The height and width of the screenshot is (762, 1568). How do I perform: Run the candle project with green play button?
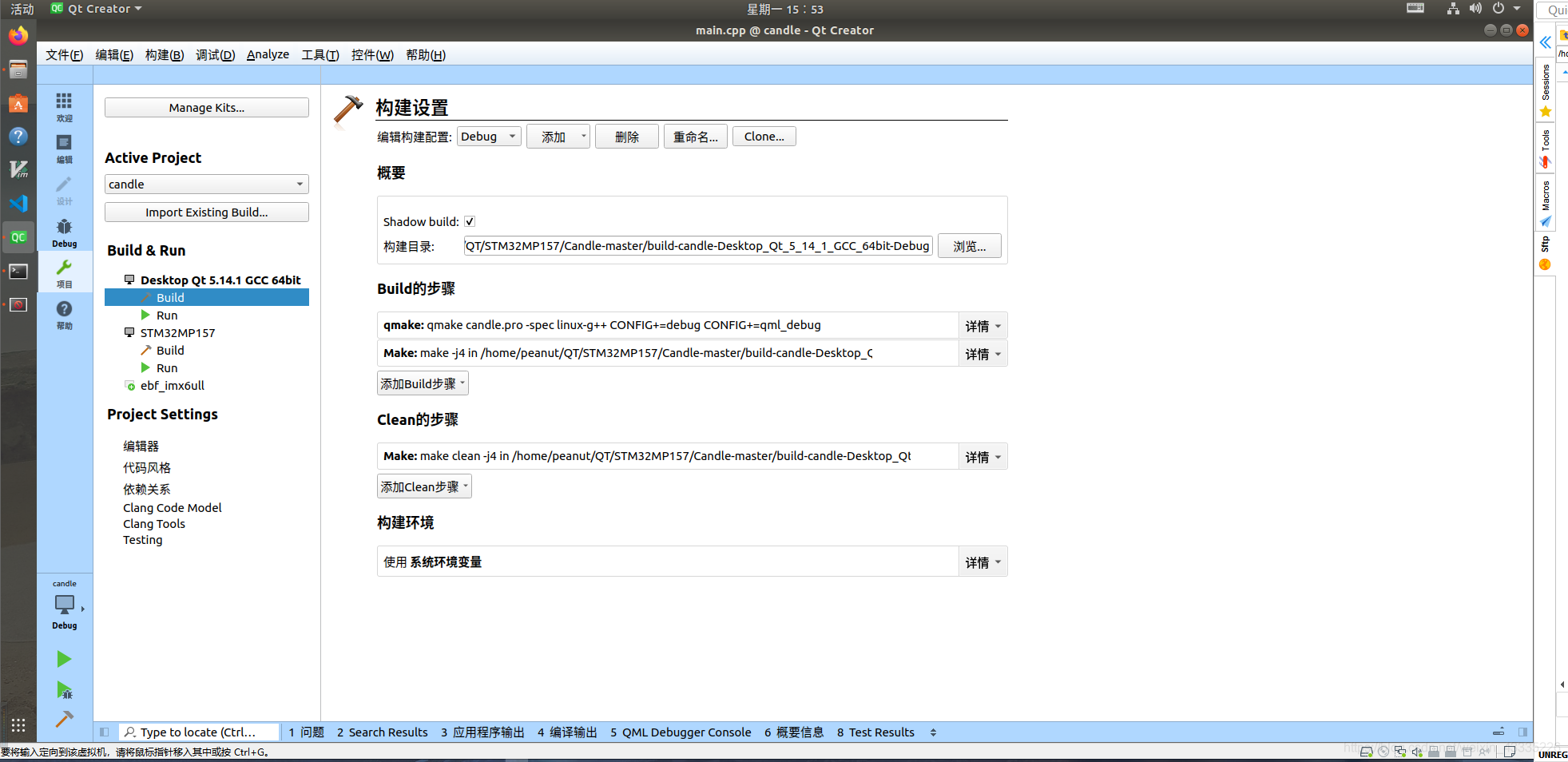click(x=64, y=658)
